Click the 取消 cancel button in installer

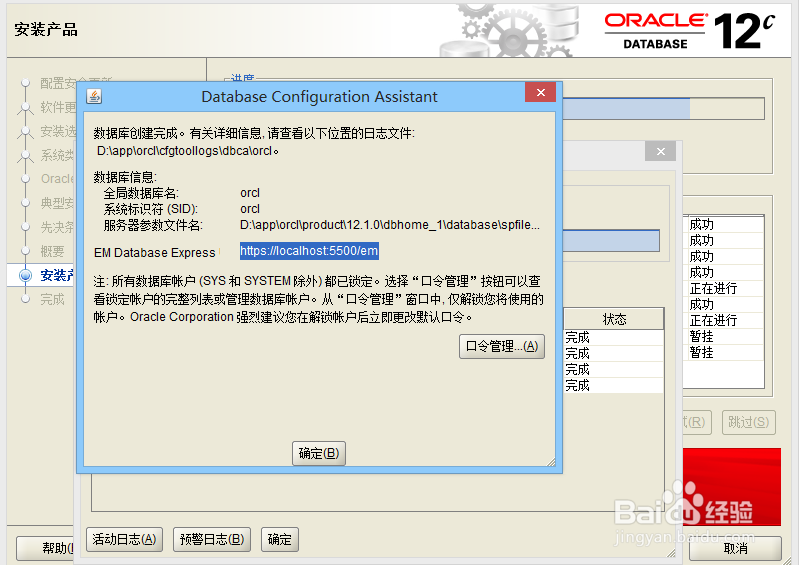735,549
